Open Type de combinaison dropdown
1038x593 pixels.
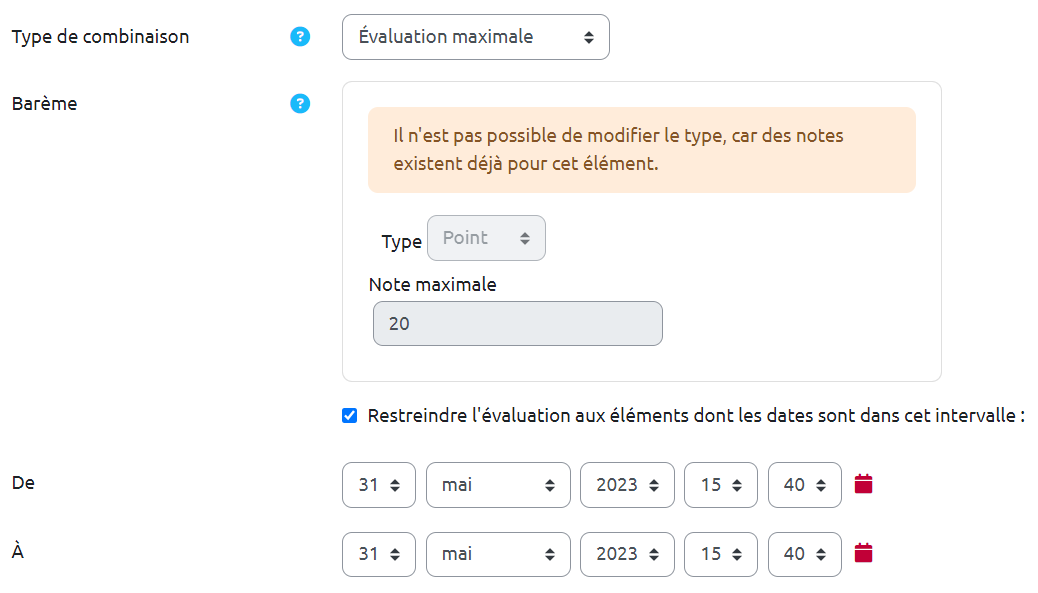coord(475,37)
